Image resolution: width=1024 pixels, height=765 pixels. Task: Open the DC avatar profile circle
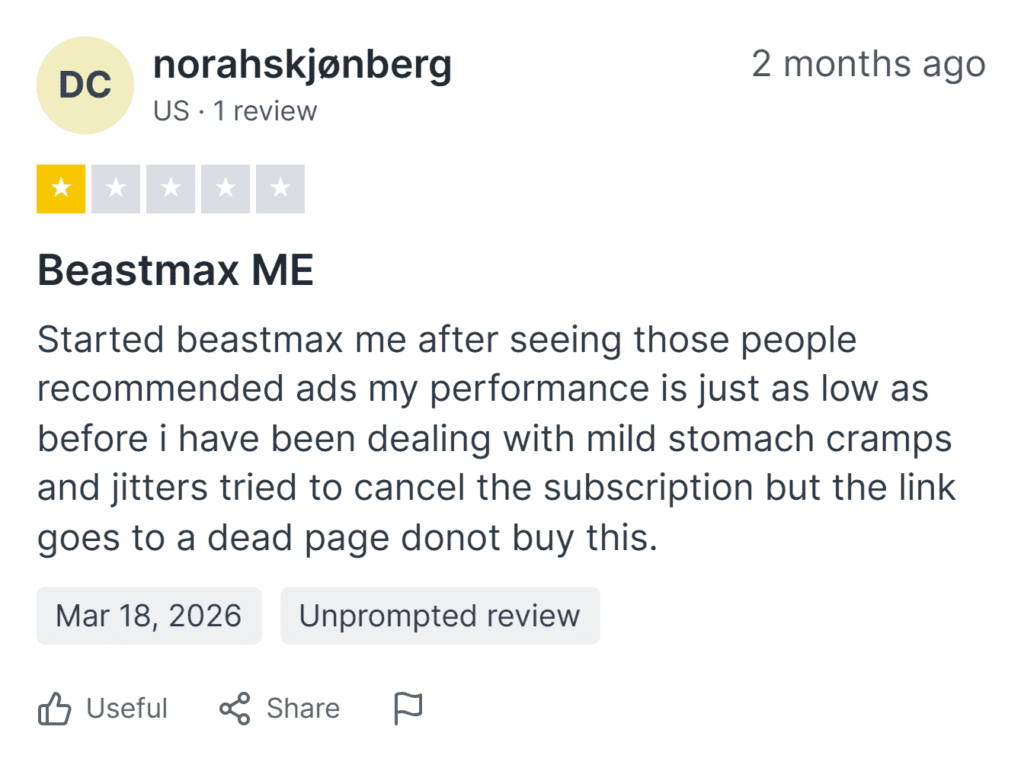pyautogui.click(x=85, y=86)
